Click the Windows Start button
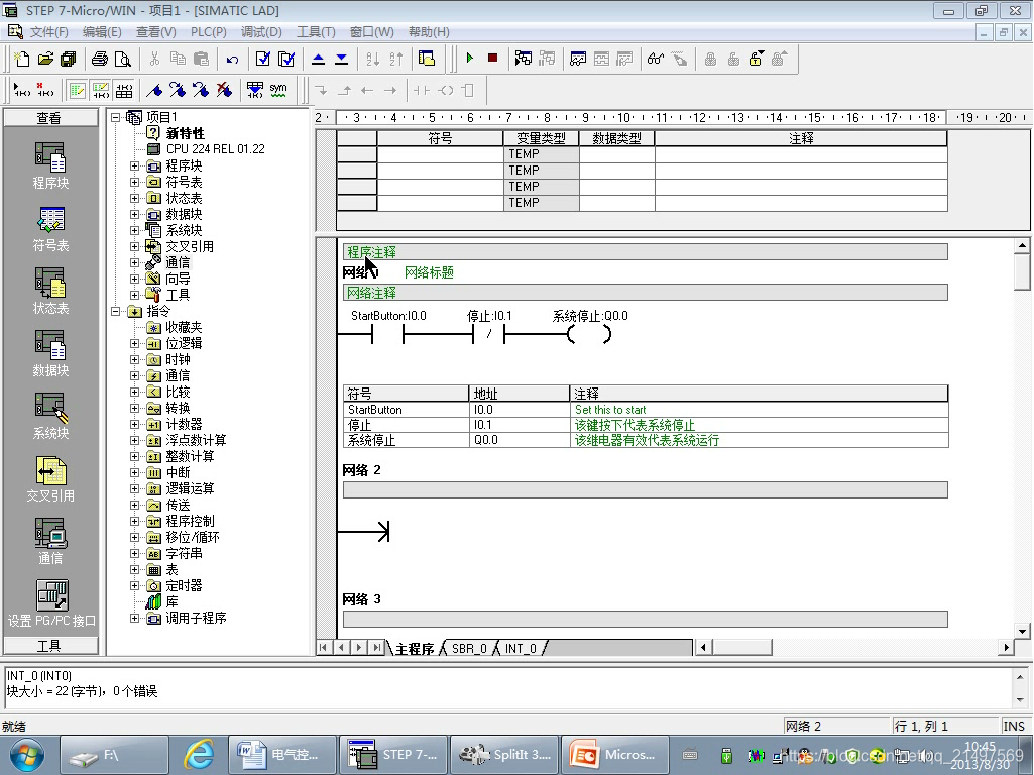 coord(27,755)
